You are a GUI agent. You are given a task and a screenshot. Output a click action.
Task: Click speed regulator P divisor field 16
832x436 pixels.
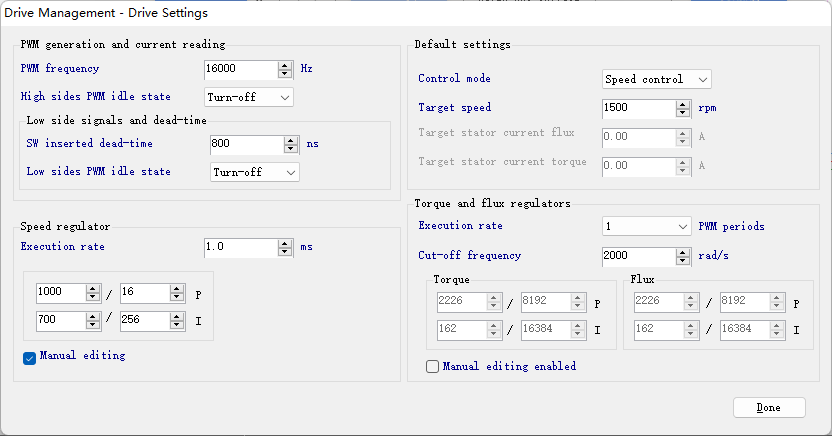click(145, 293)
